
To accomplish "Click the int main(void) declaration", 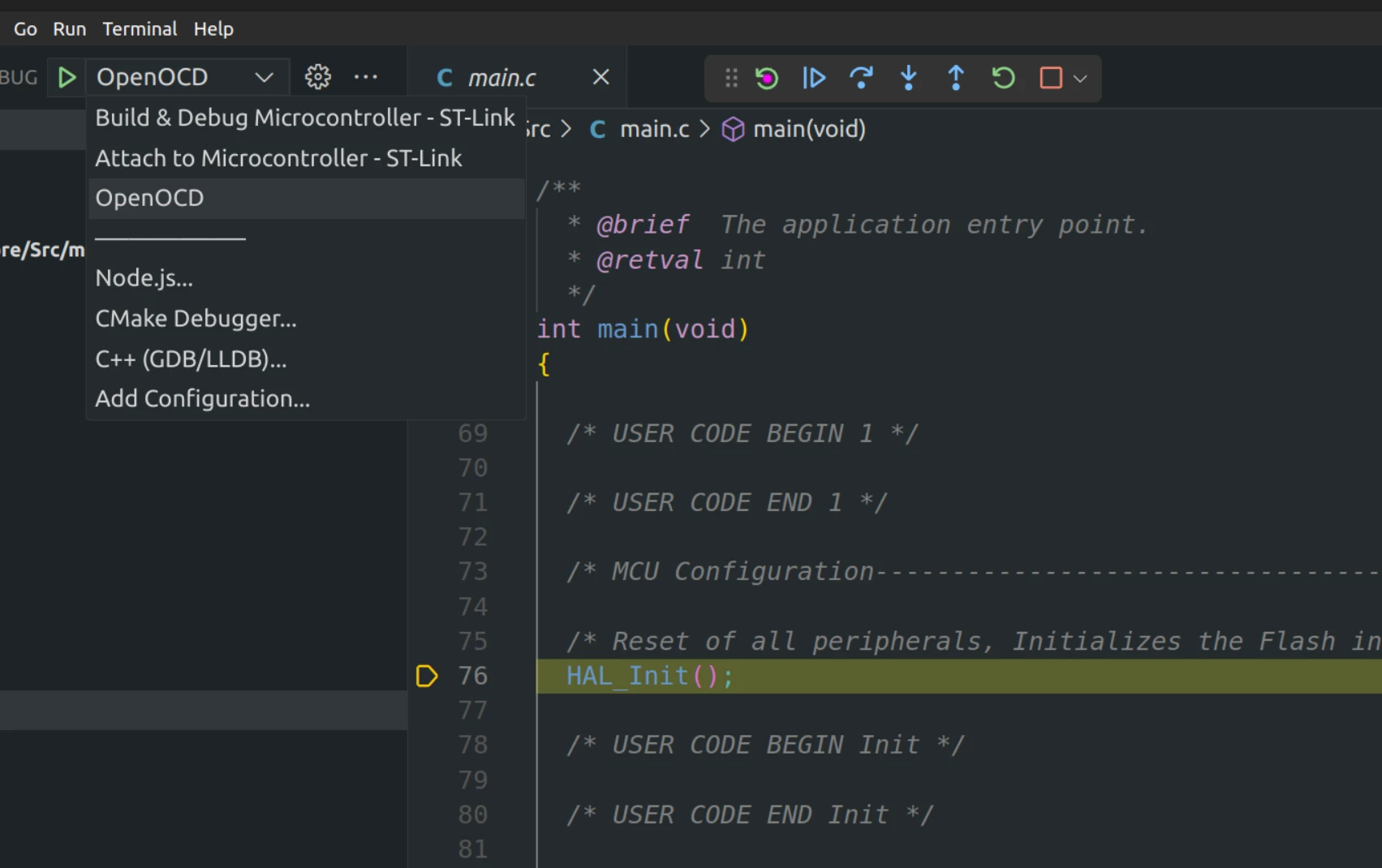I will [643, 329].
